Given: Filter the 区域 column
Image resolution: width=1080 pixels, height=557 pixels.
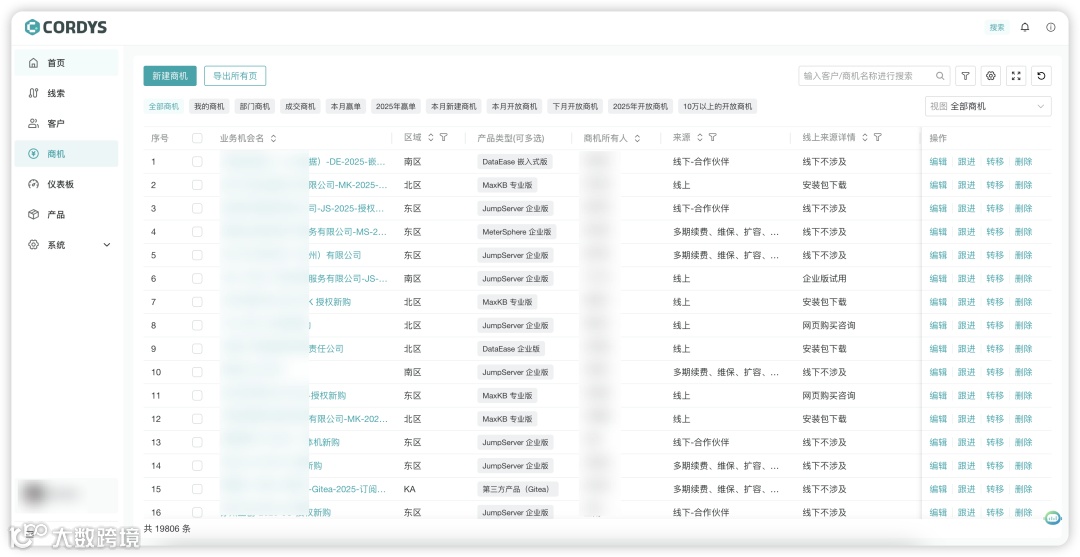Looking at the screenshot, I should click(444, 138).
